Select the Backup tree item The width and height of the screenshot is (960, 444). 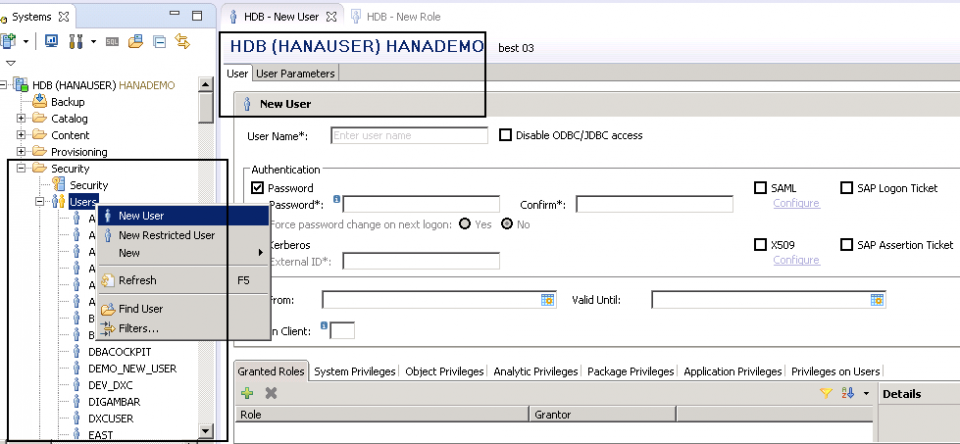(67, 102)
